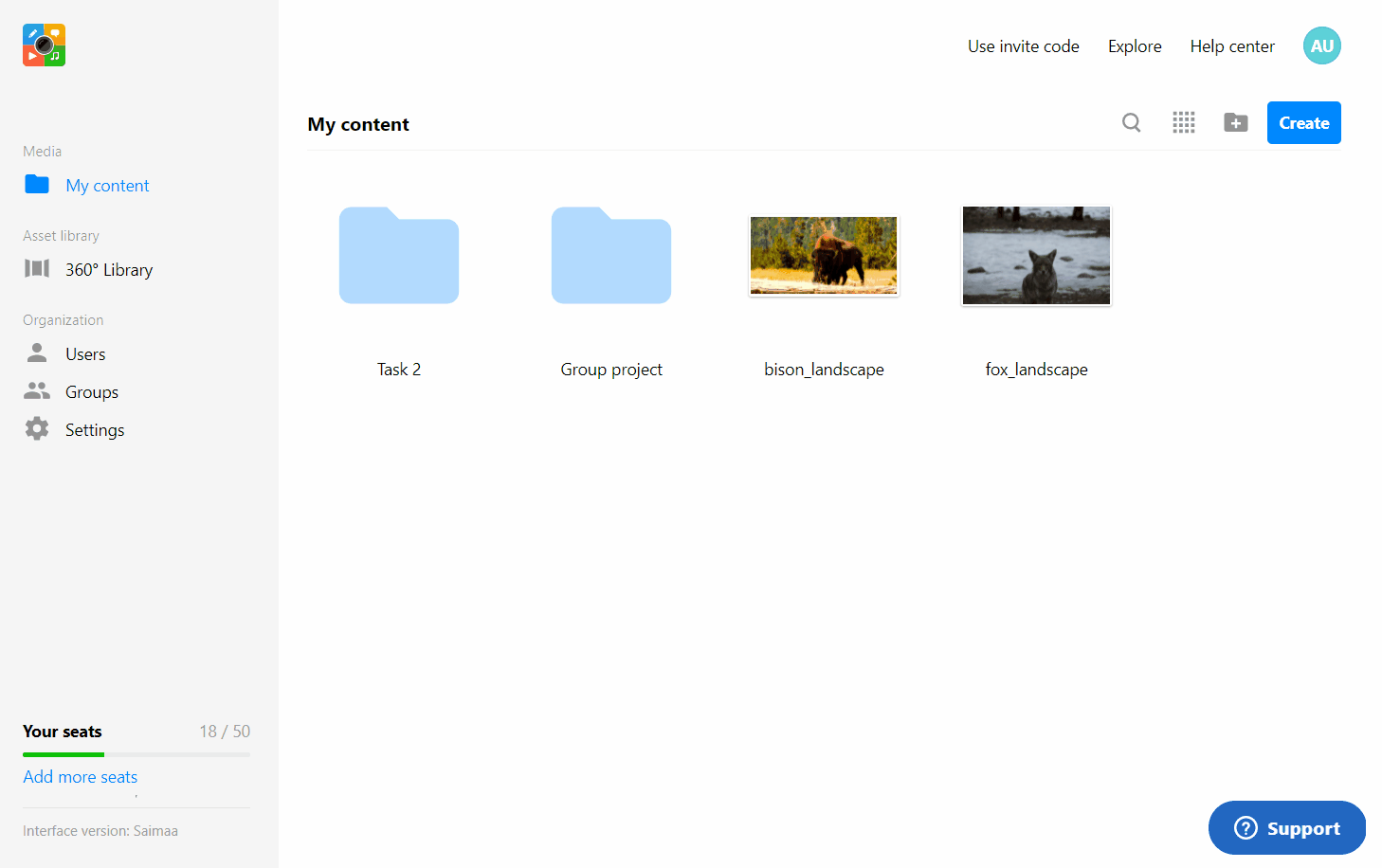Click the Task 2 folder label
The image size is (1382, 868).
[399, 370]
